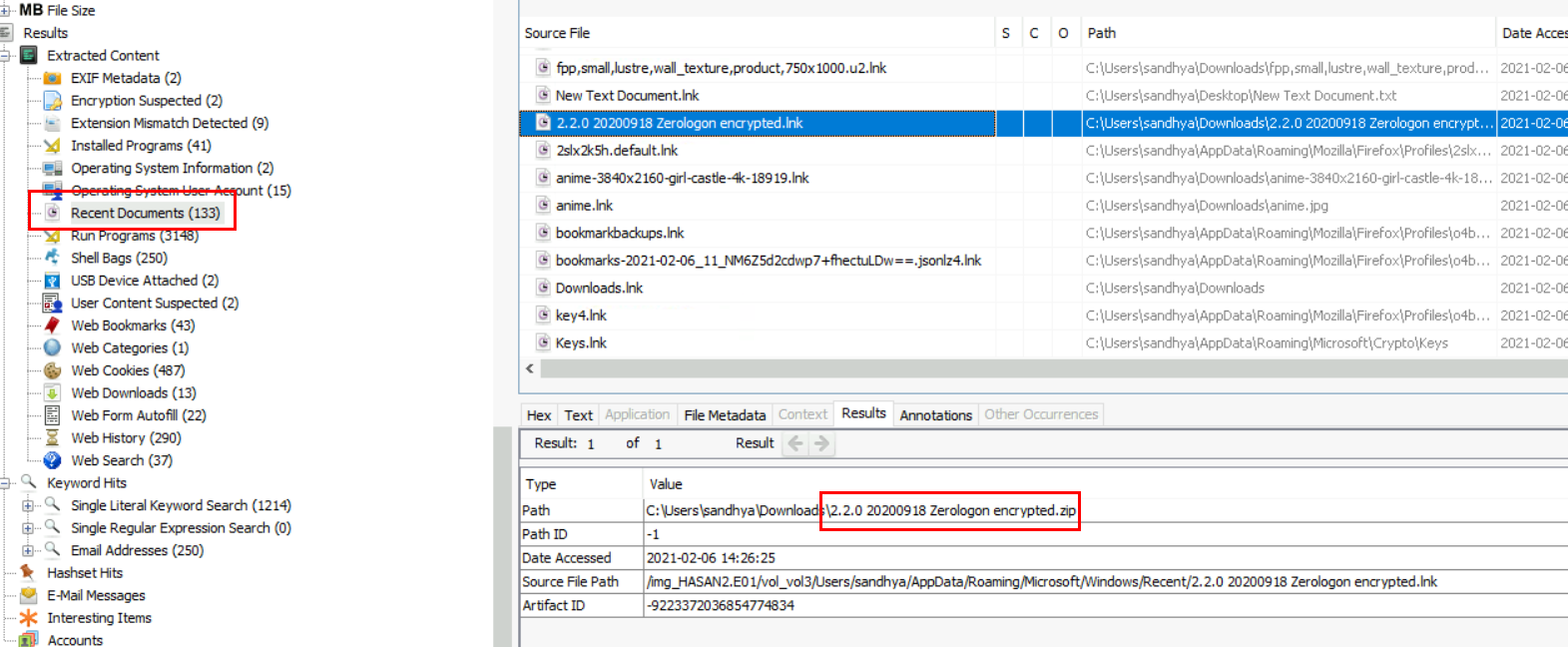Screen dimensions: 1568x647
Task: Click the Artifact ID value cell
Action: tap(1105, 606)
